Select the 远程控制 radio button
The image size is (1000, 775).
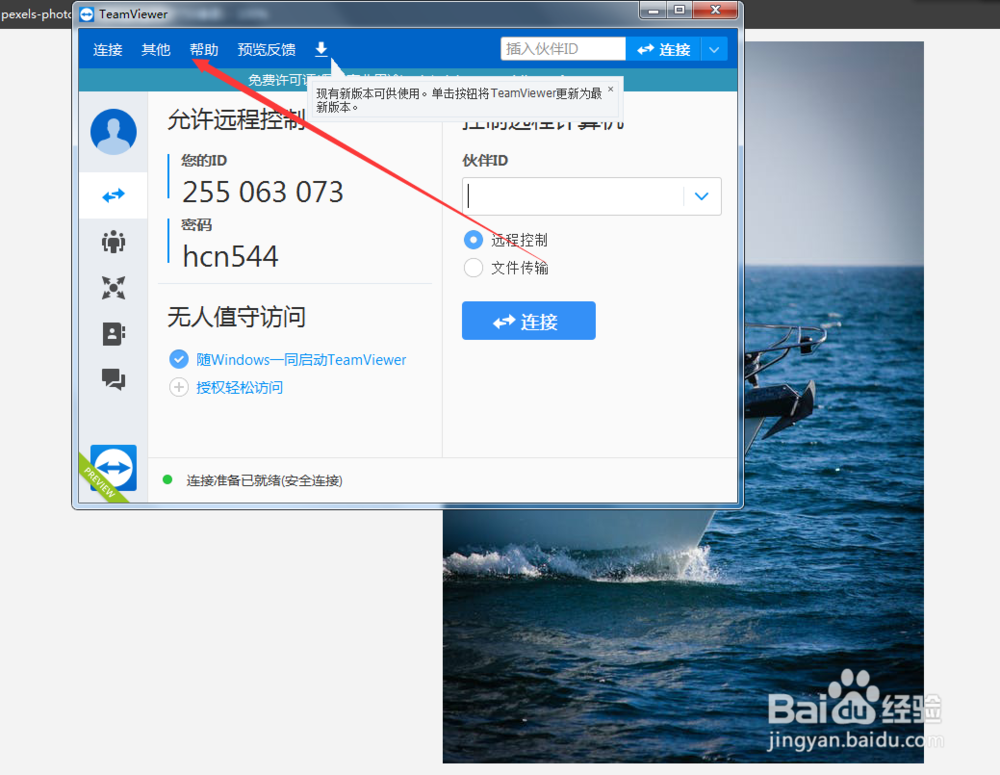click(x=473, y=240)
